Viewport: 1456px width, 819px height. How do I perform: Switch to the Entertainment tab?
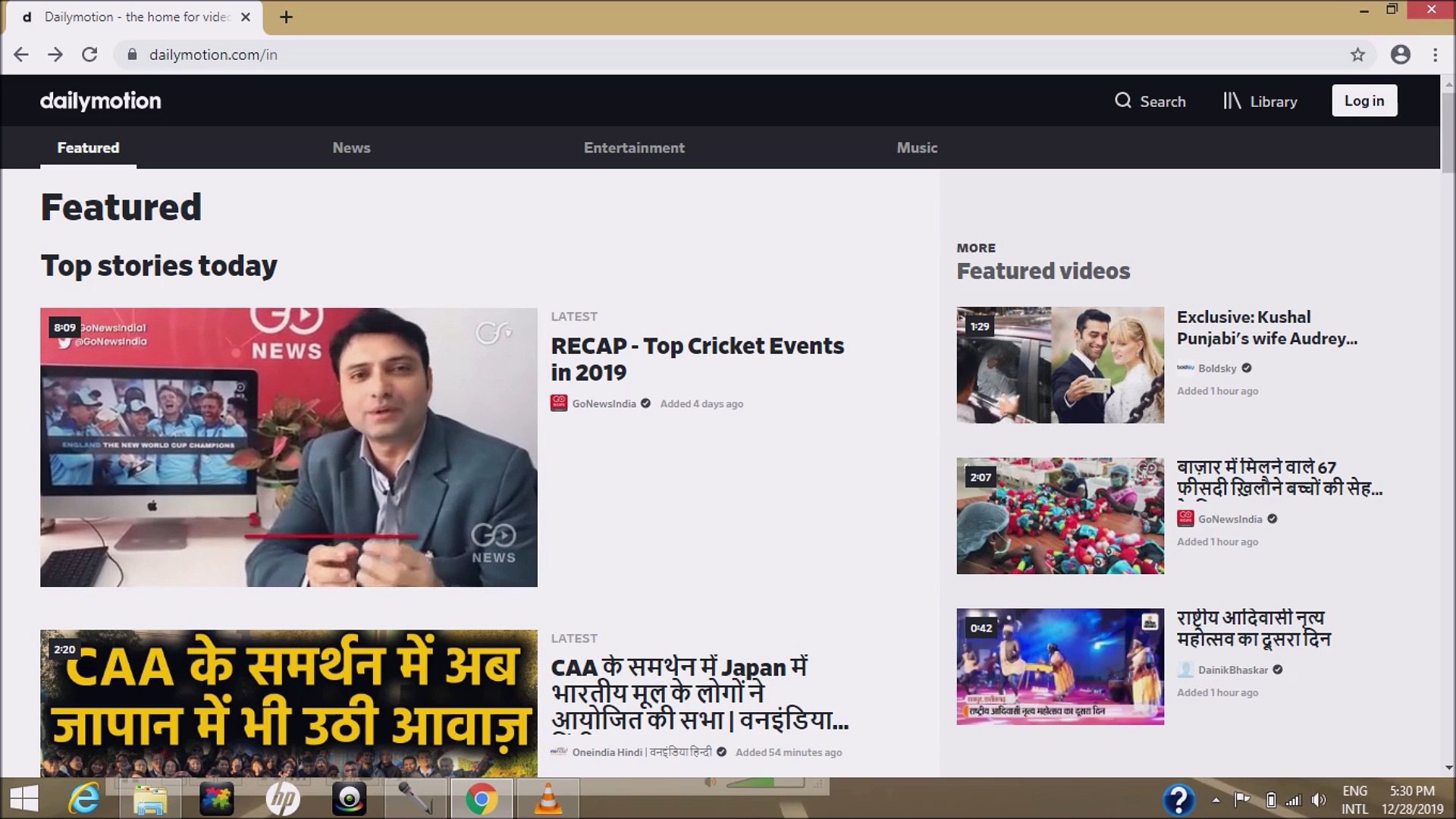pyautogui.click(x=634, y=148)
